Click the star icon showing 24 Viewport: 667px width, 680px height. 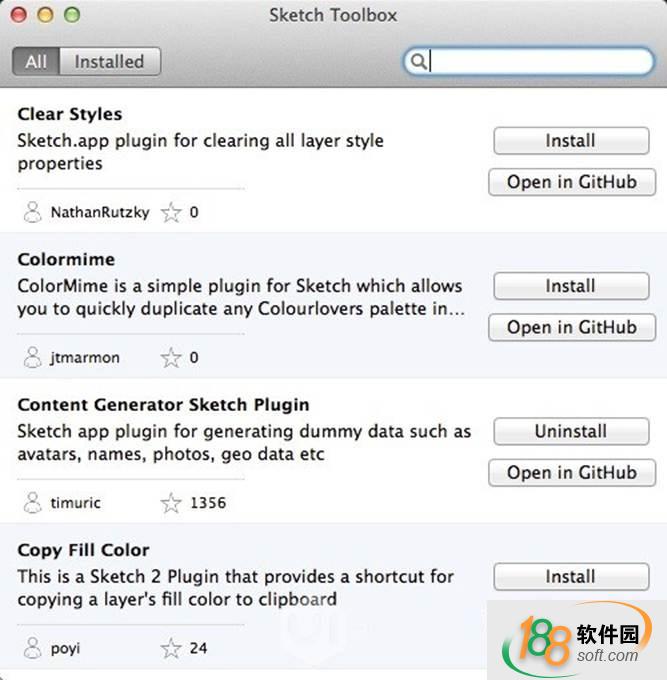[172, 647]
